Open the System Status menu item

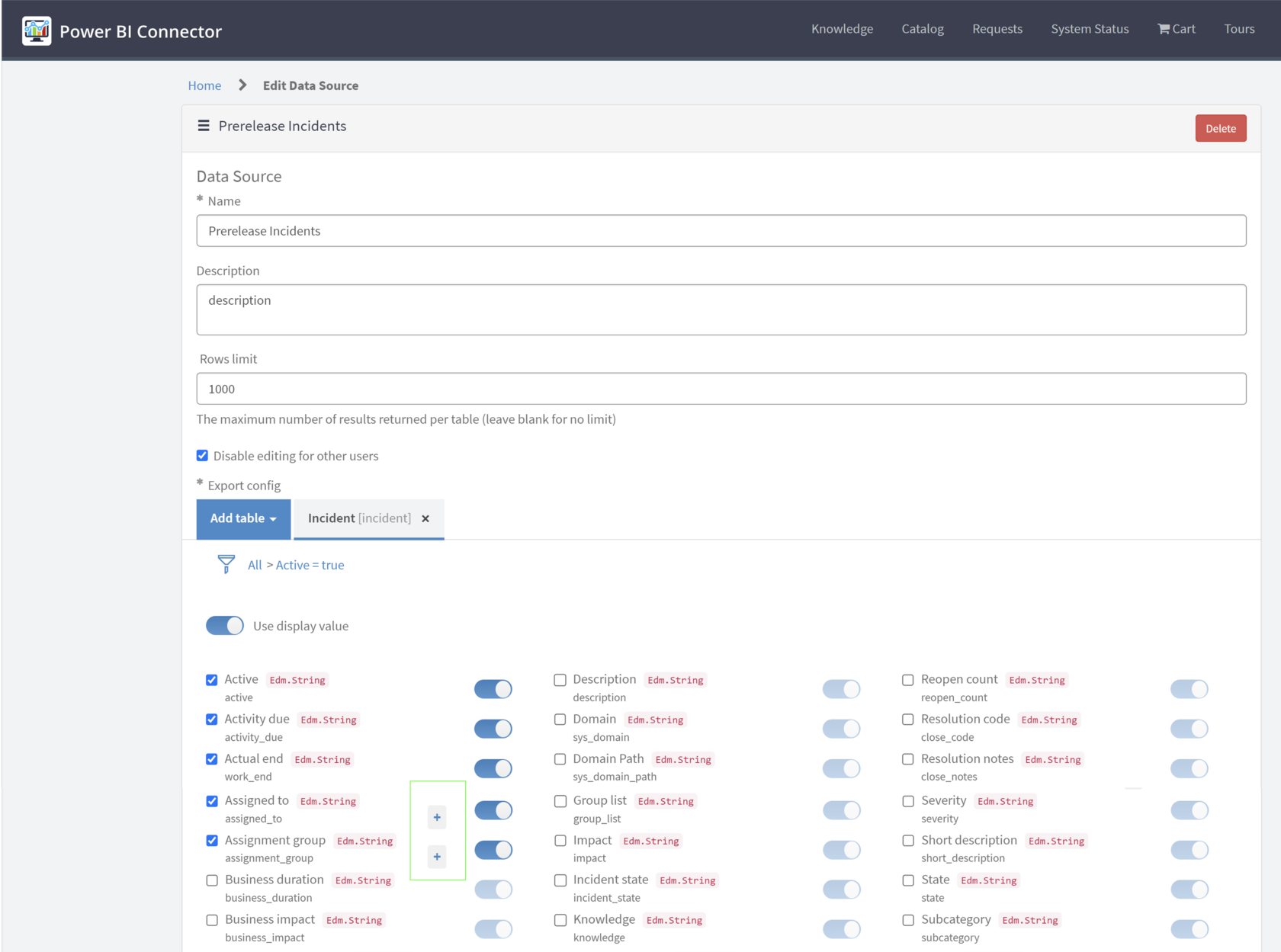click(x=1090, y=29)
